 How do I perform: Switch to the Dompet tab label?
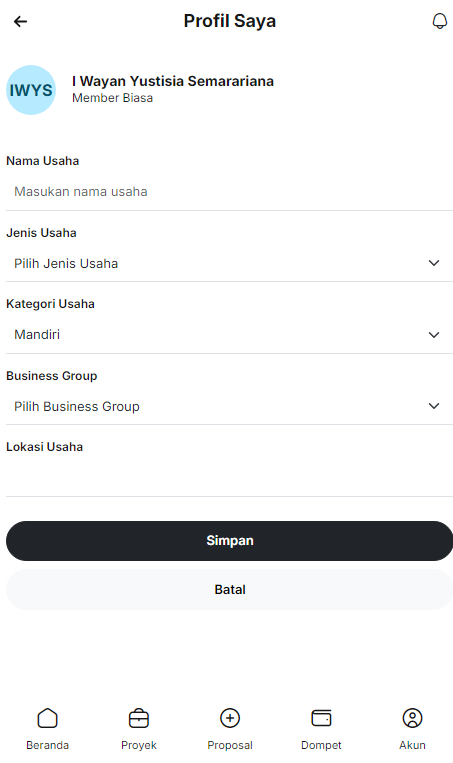pyautogui.click(x=321, y=745)
